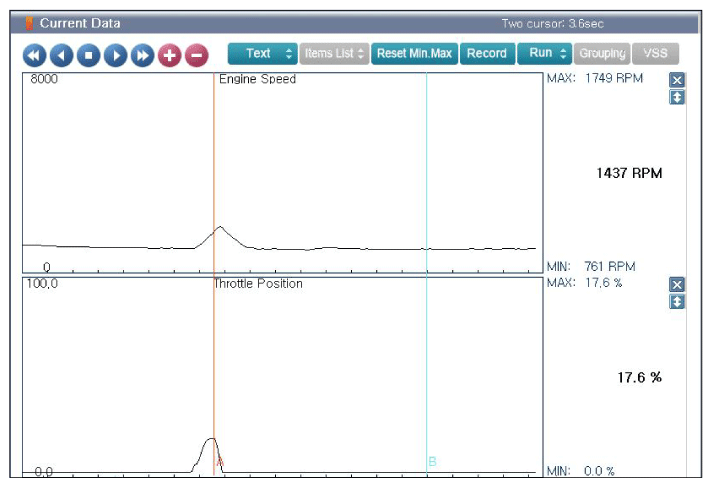
Task: Click the Reset Min.Max button
Action: pos(414,54)
